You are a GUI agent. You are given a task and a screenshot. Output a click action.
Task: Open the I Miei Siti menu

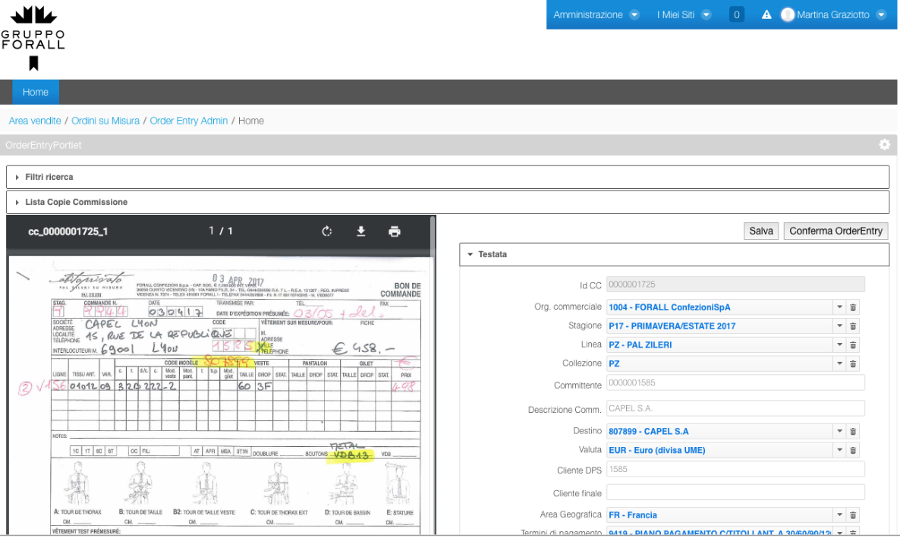[684, 15]
